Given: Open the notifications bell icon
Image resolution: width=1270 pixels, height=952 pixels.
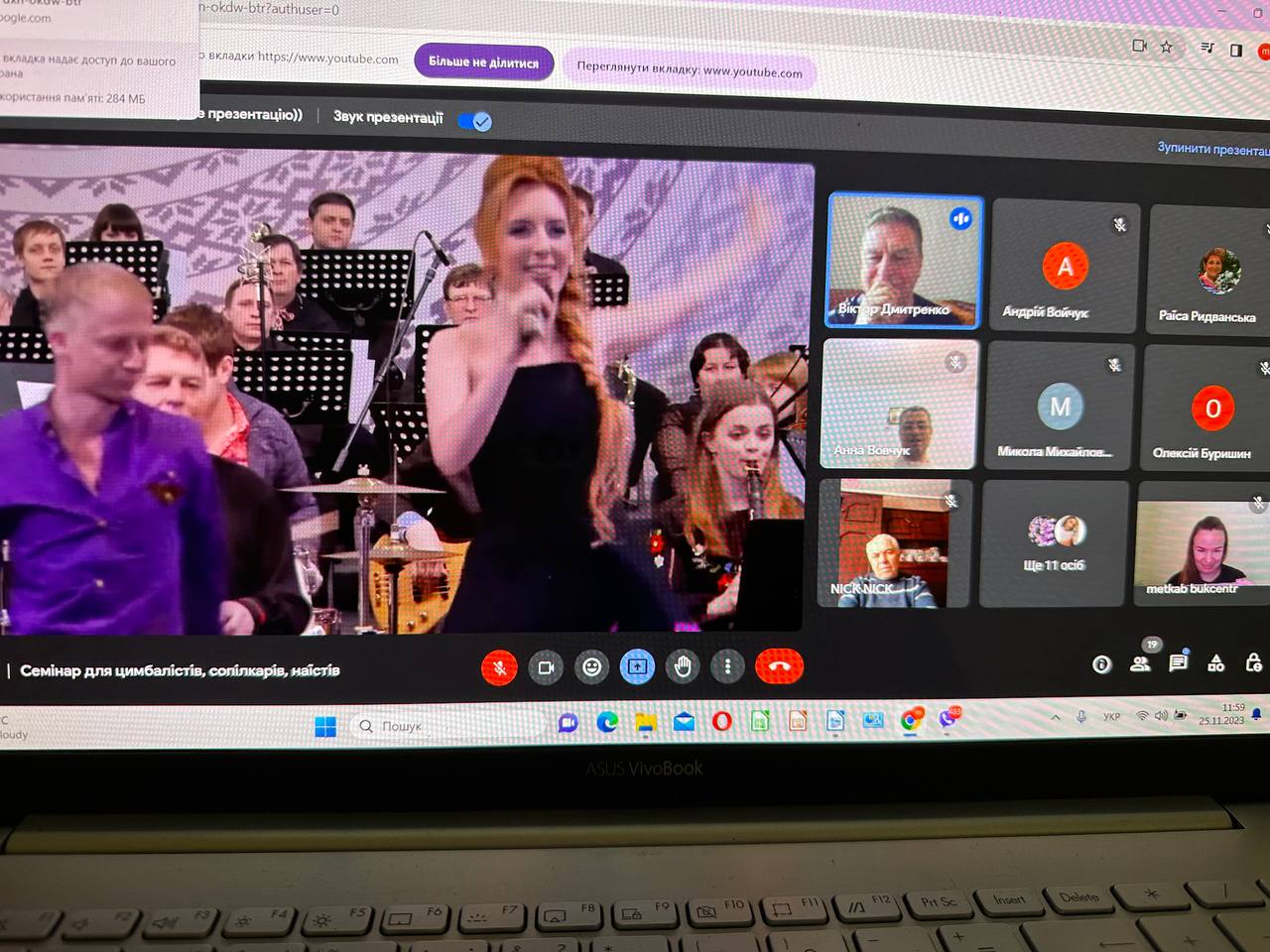Looking at the screenshot, I should pos(1257,714).
